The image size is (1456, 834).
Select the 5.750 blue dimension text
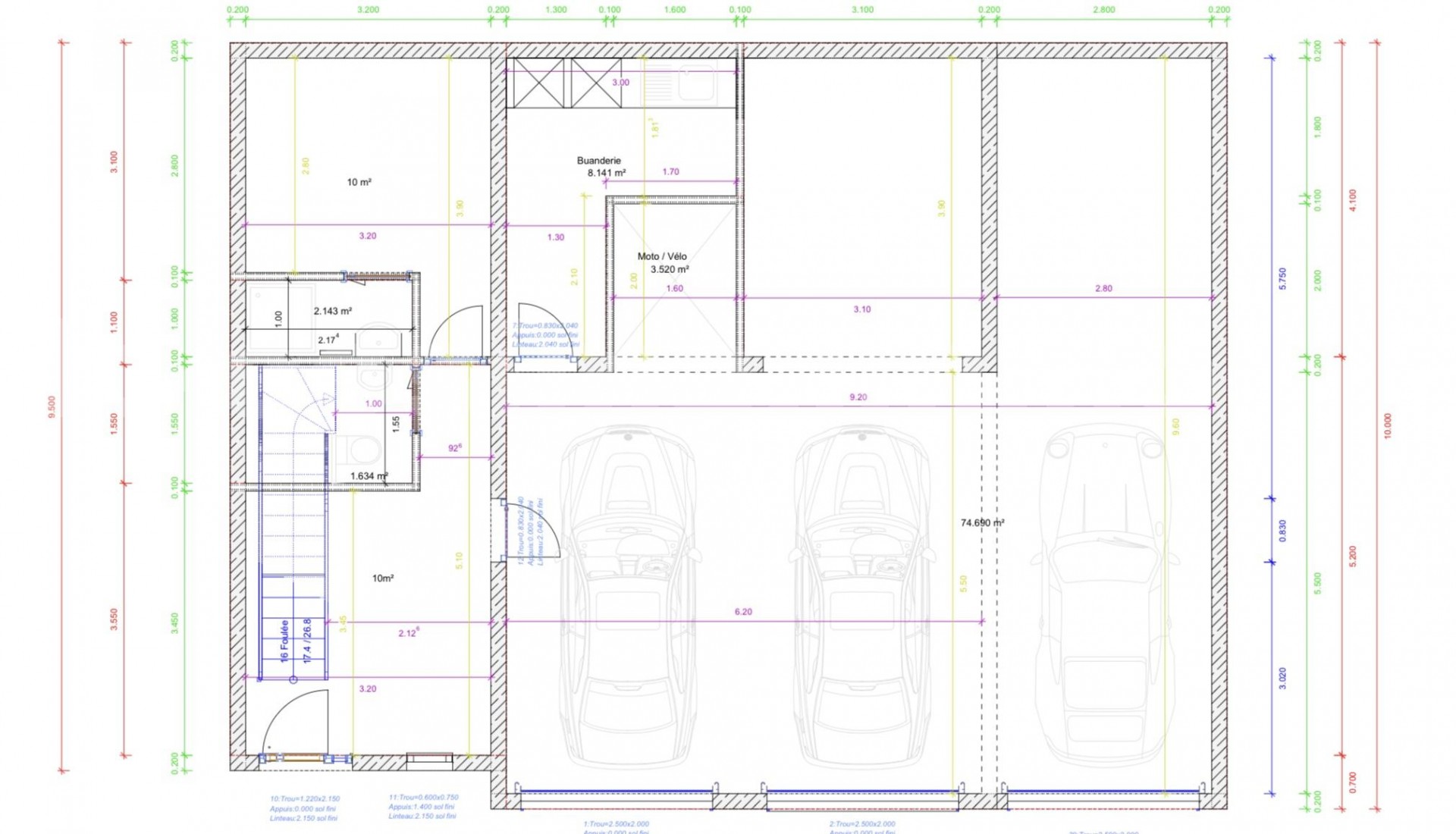point(1282,278)
